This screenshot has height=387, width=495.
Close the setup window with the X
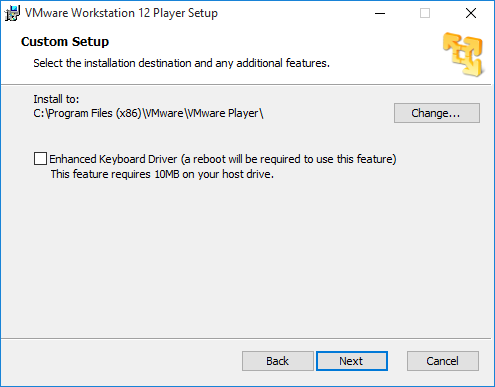coord(471,13)
